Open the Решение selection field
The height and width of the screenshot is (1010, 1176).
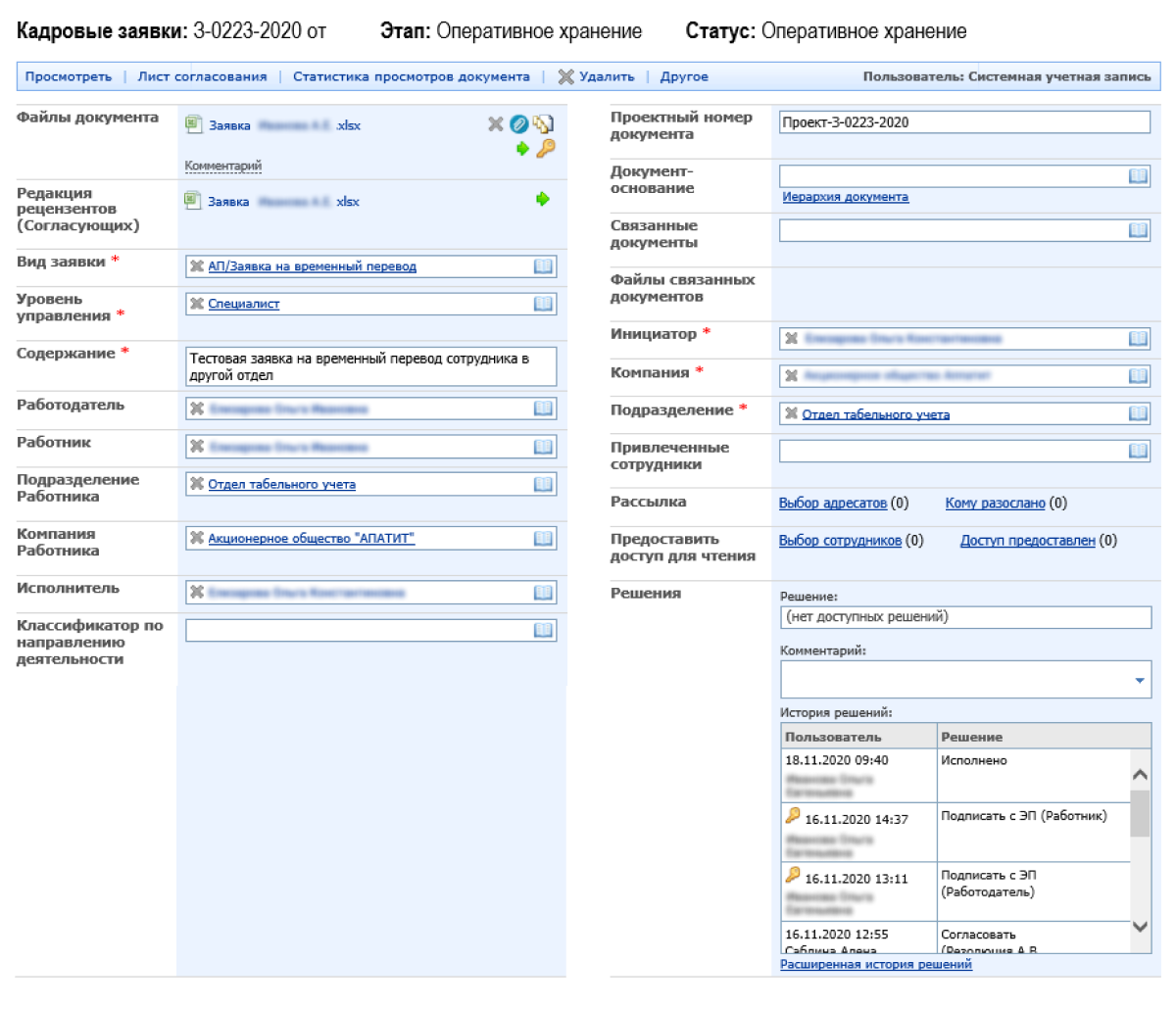pyautogui.click(x=964, y=617)
